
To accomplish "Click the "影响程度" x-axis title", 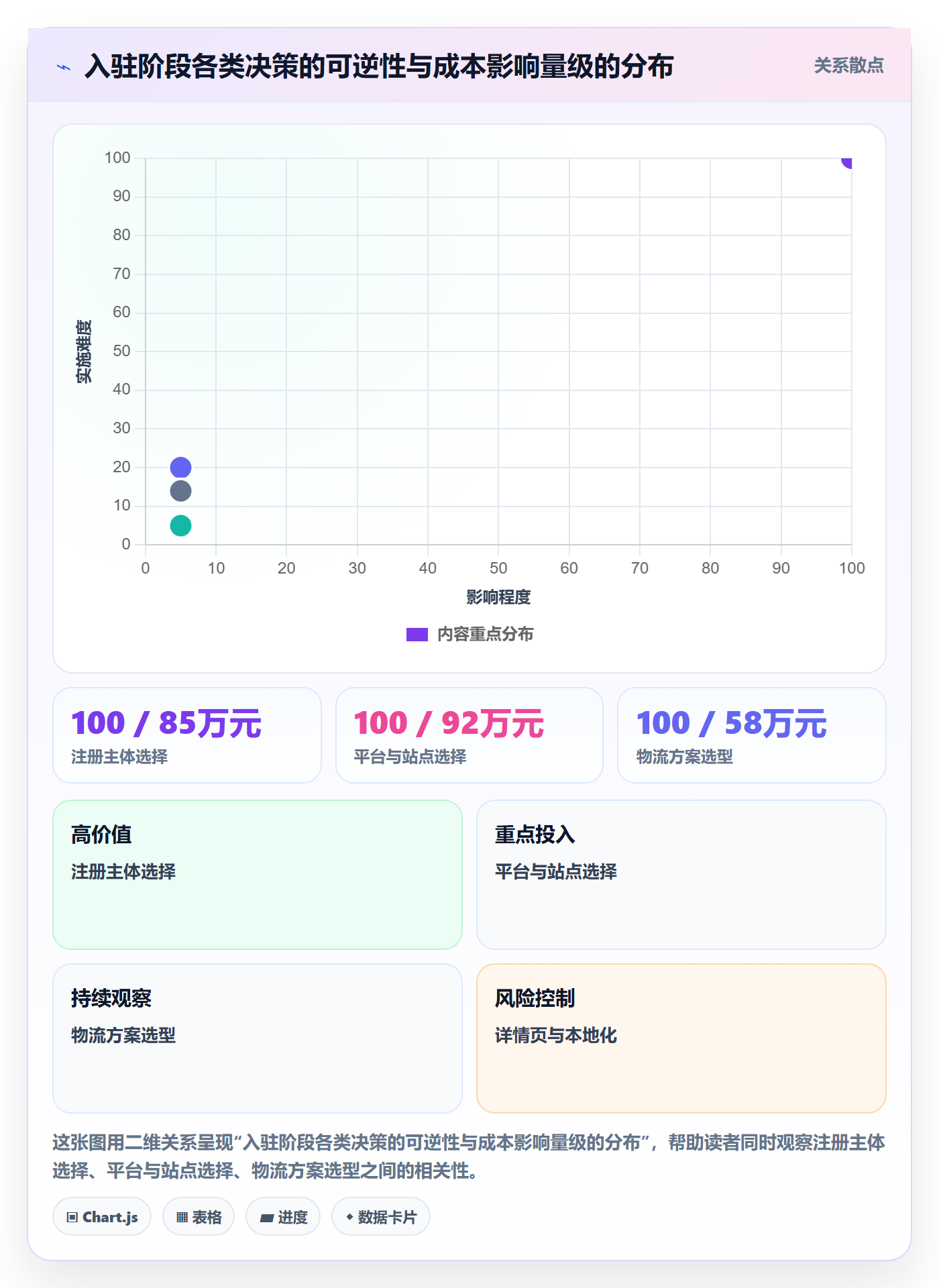I will pyautogui.click(x=498, y=597).
